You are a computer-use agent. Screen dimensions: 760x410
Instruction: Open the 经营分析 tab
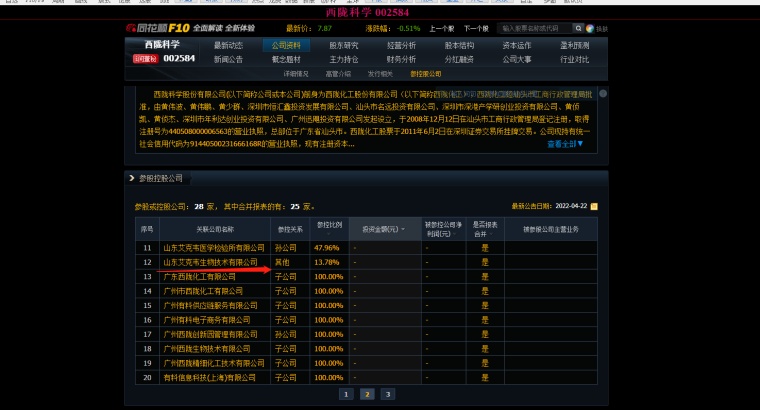[x=401, y=45]
